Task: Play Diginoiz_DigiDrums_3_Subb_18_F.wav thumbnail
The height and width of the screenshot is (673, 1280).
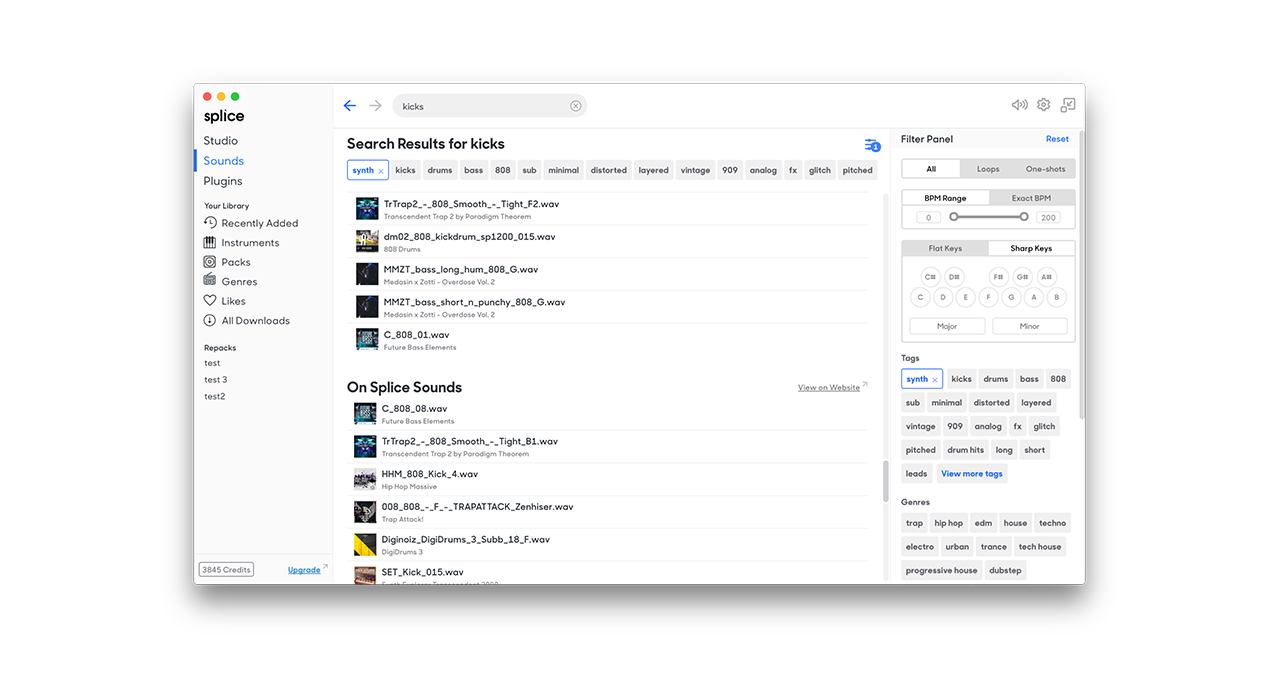Action: 365,544
